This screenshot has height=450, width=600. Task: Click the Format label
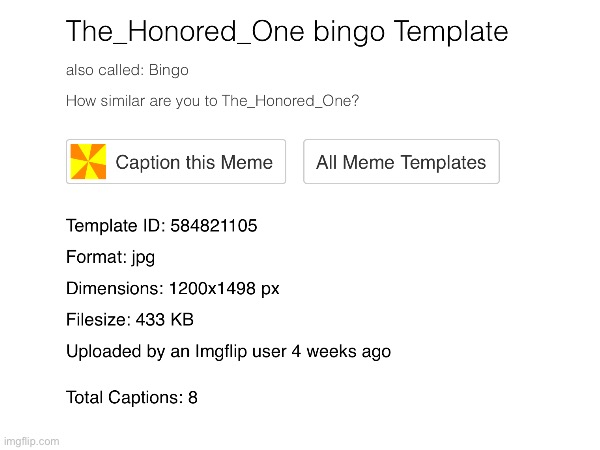96,257
